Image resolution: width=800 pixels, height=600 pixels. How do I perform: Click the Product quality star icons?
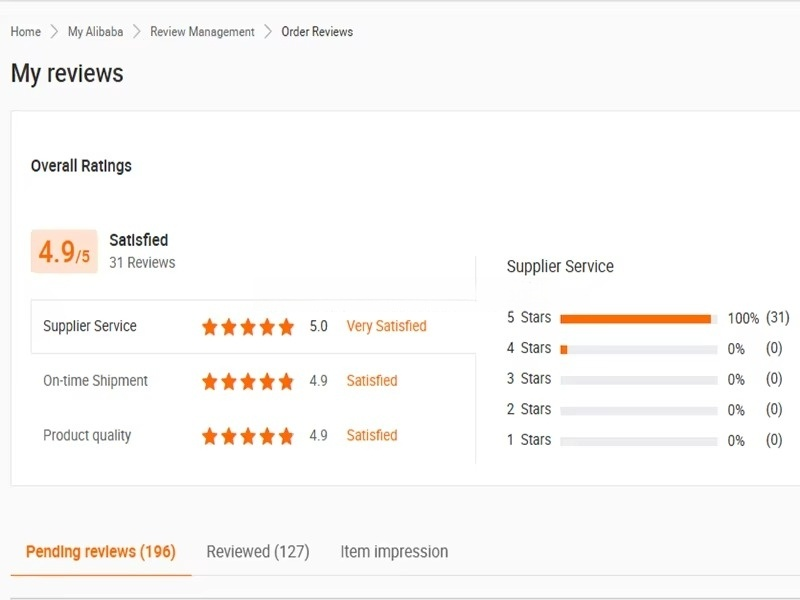pyautogui.click(x=248, y=437)
